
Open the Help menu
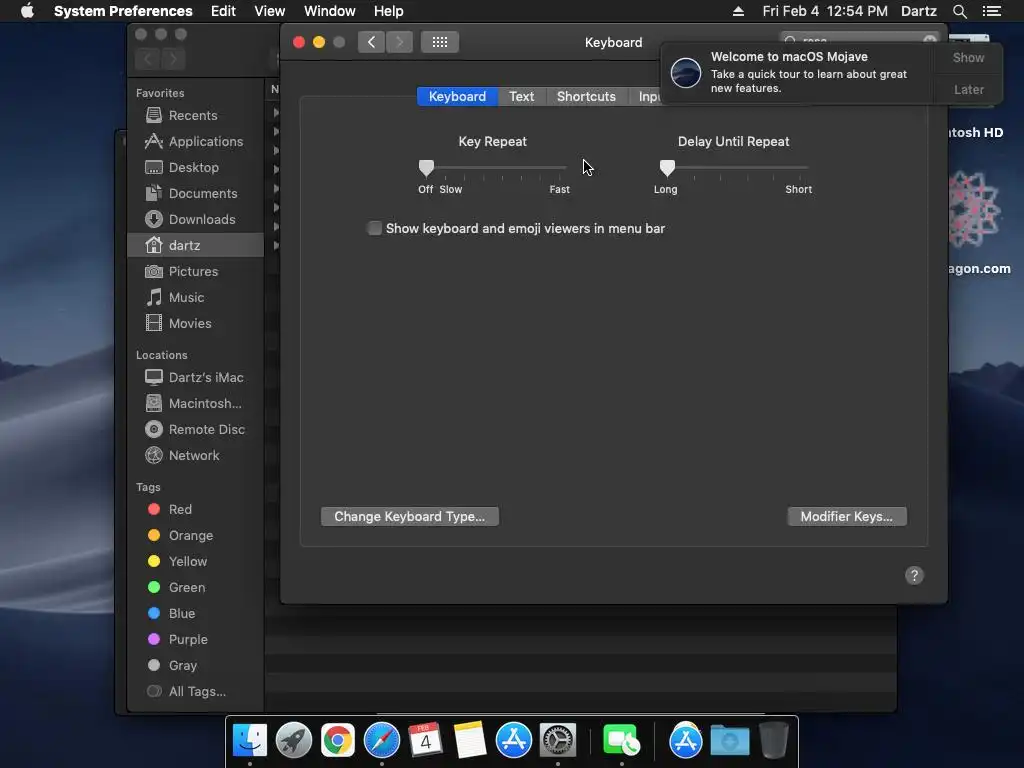point(389,11)
